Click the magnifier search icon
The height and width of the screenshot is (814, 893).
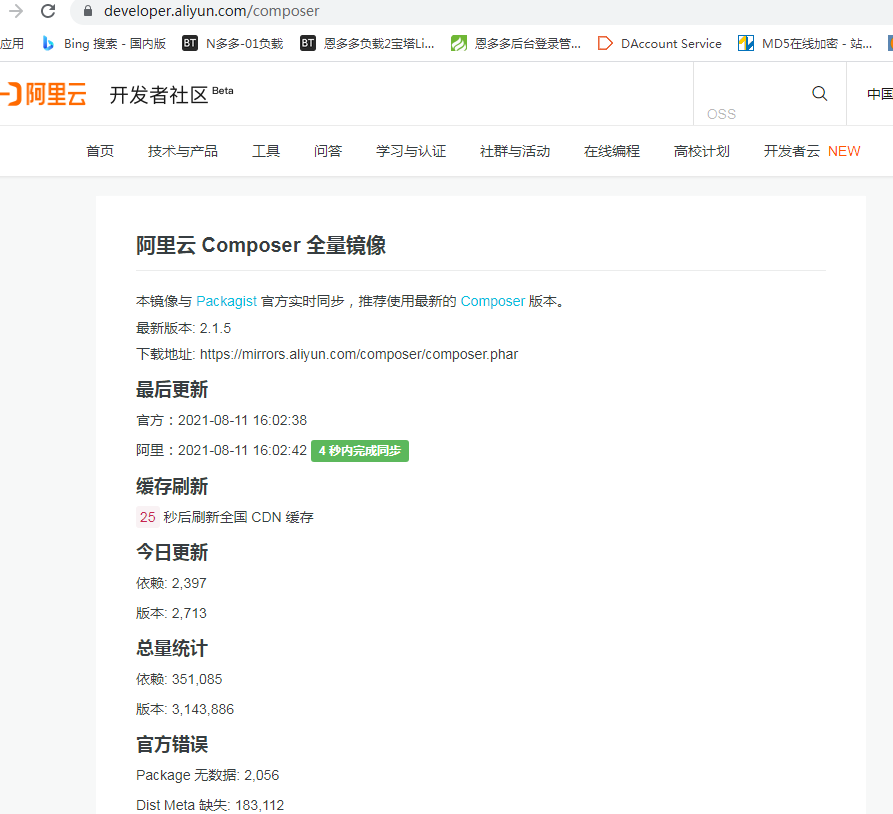[820, 94]
